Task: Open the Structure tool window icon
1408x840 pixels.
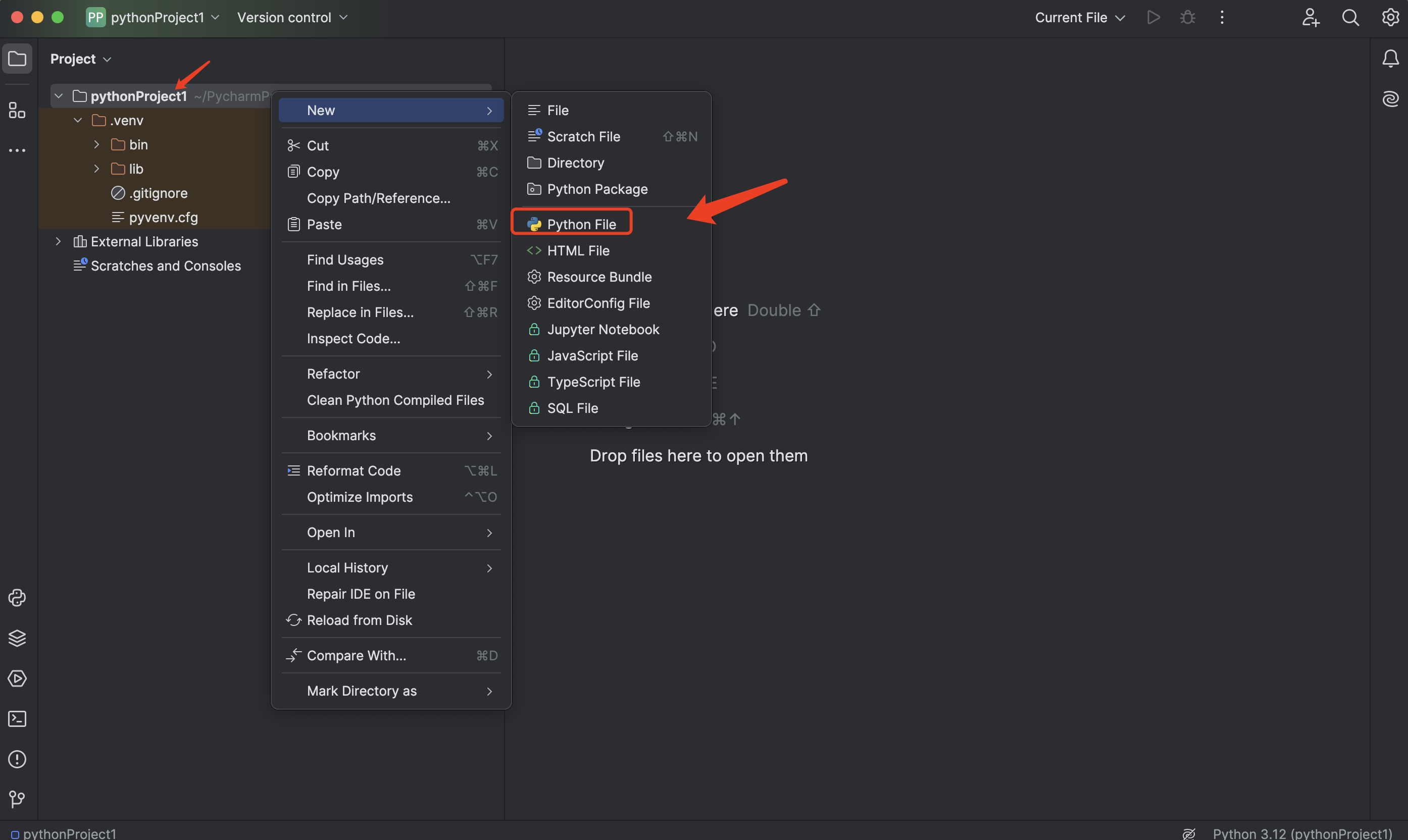Action: pyautogui.click(x=17, y=110)
